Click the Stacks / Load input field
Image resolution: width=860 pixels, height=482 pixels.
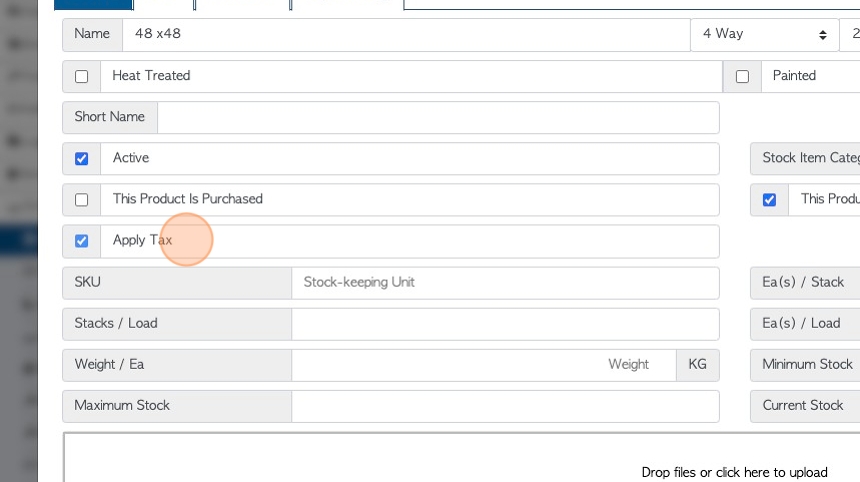point(505,324)
